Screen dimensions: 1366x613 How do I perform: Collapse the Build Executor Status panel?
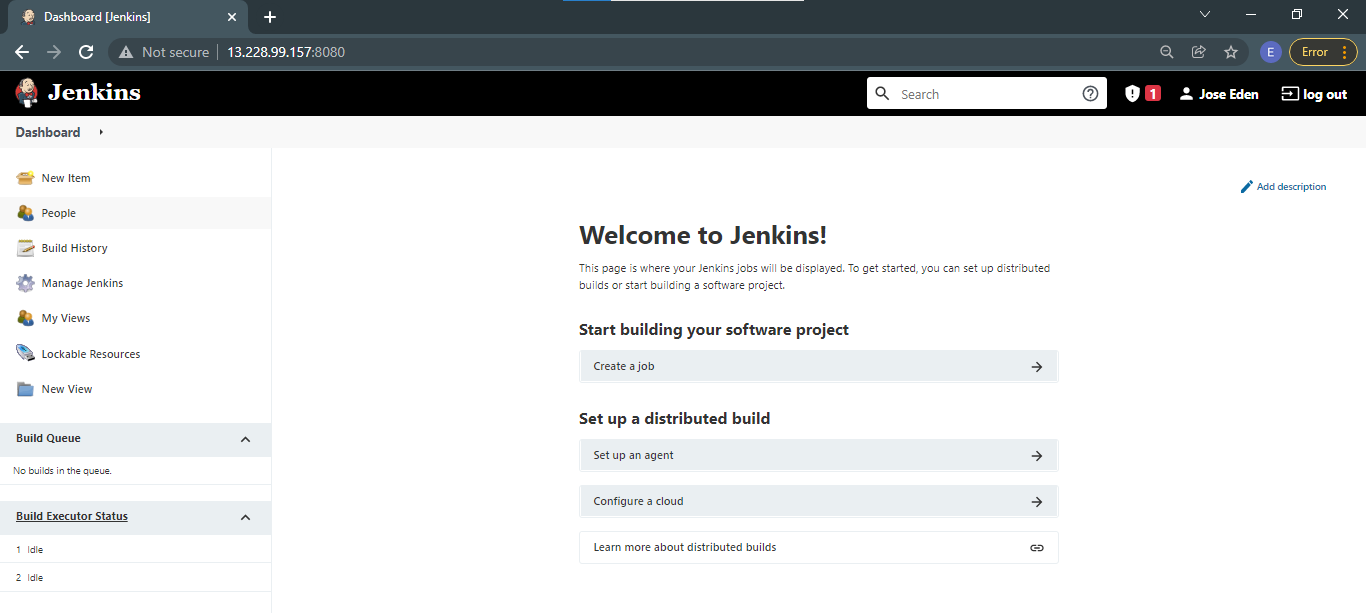pos(246,517)
